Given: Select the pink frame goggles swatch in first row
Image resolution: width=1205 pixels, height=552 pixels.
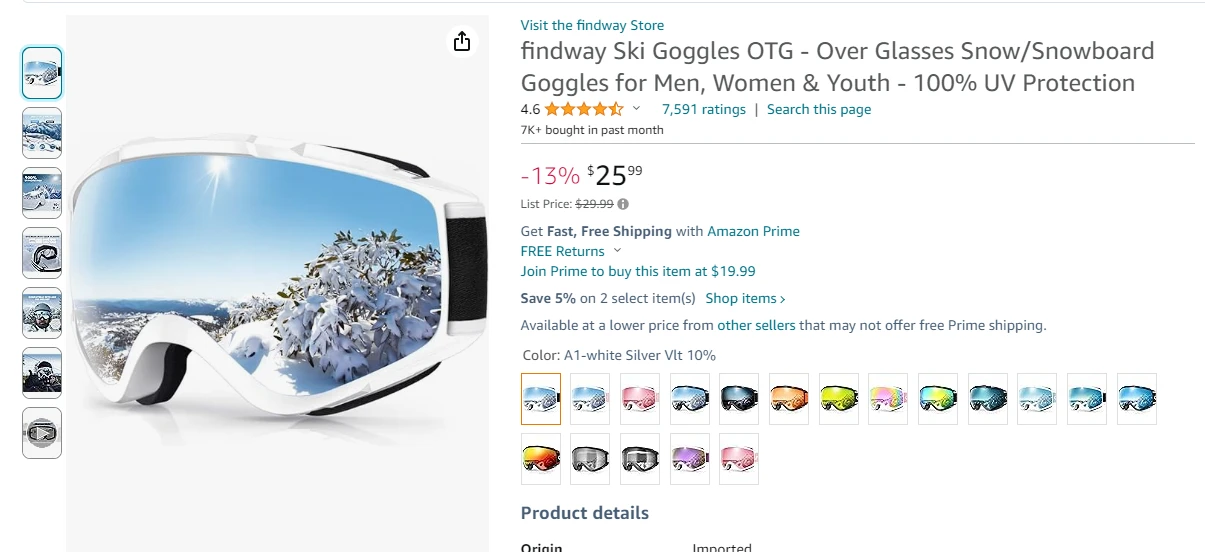Looking at the screenshot, I should 640,399.
